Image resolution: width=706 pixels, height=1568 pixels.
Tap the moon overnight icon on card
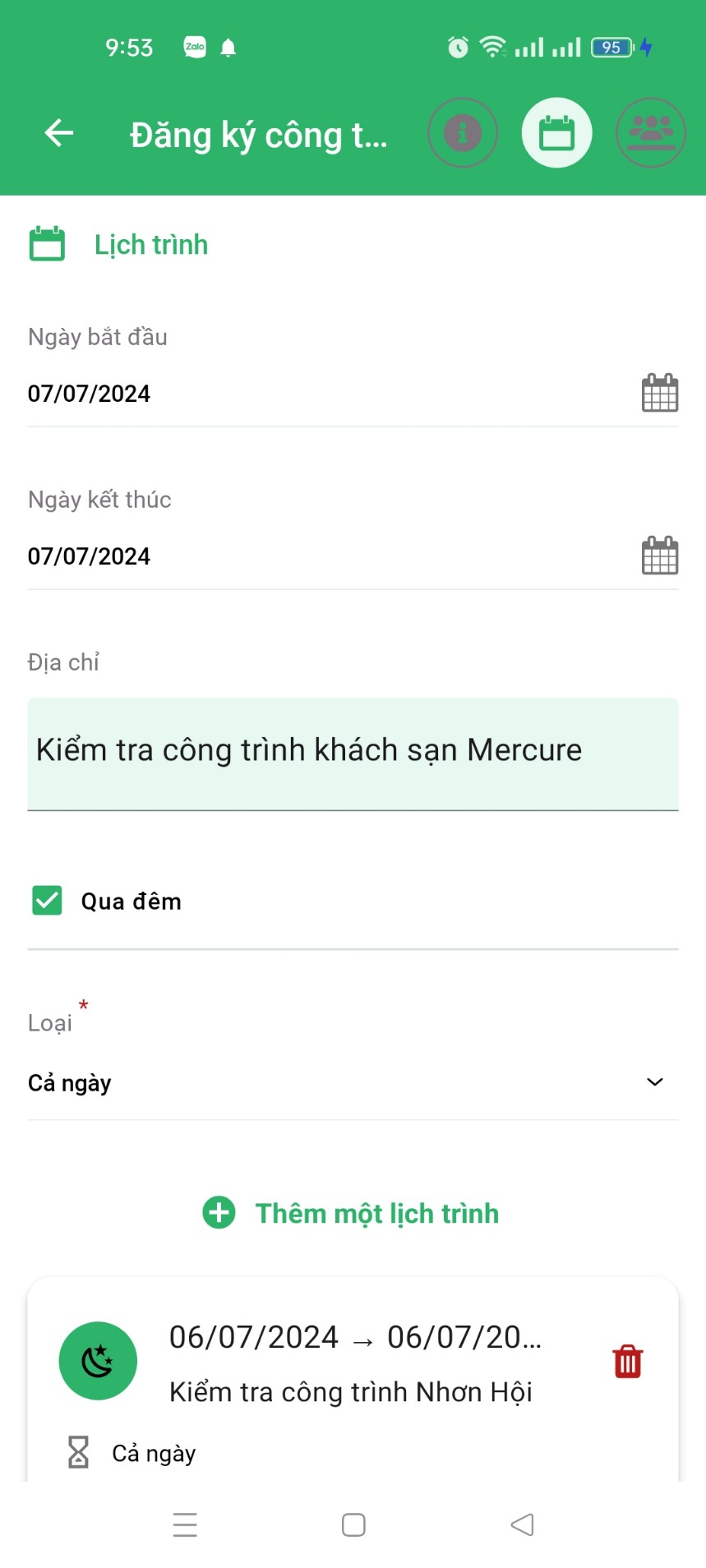(98, 1361)
